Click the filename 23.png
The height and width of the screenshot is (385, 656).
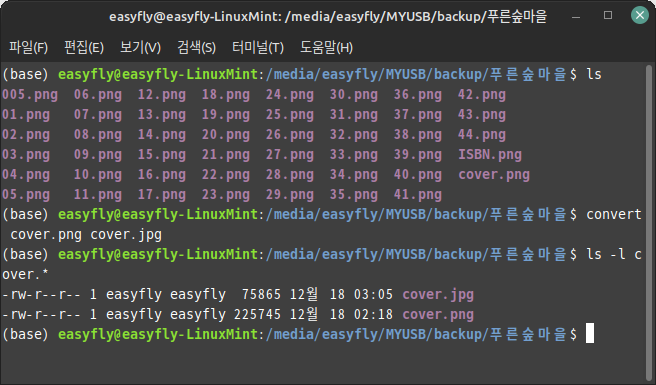(x=226, y=195)
